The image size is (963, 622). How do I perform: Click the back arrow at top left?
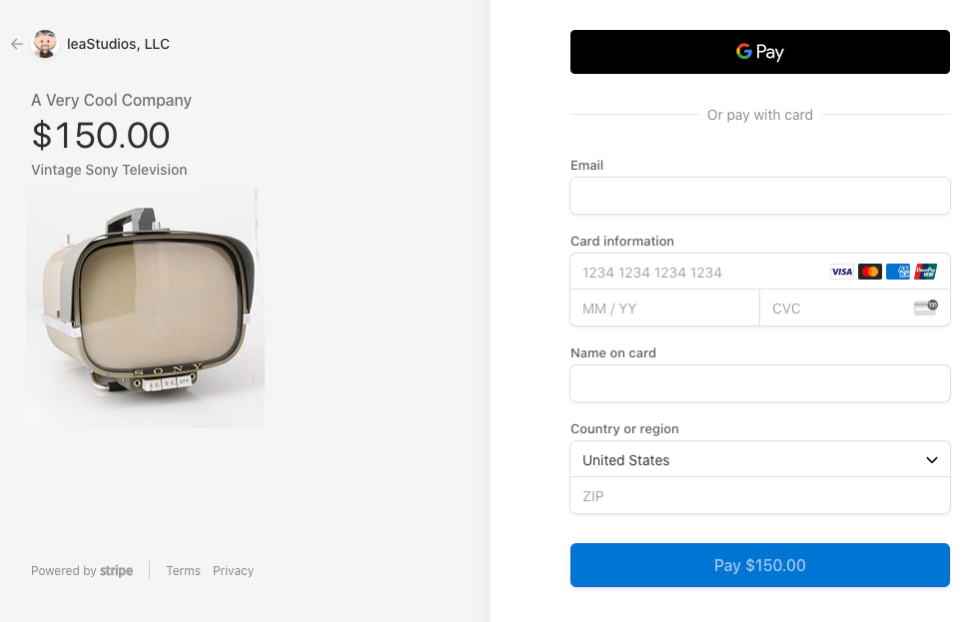(x=16, y=44)
